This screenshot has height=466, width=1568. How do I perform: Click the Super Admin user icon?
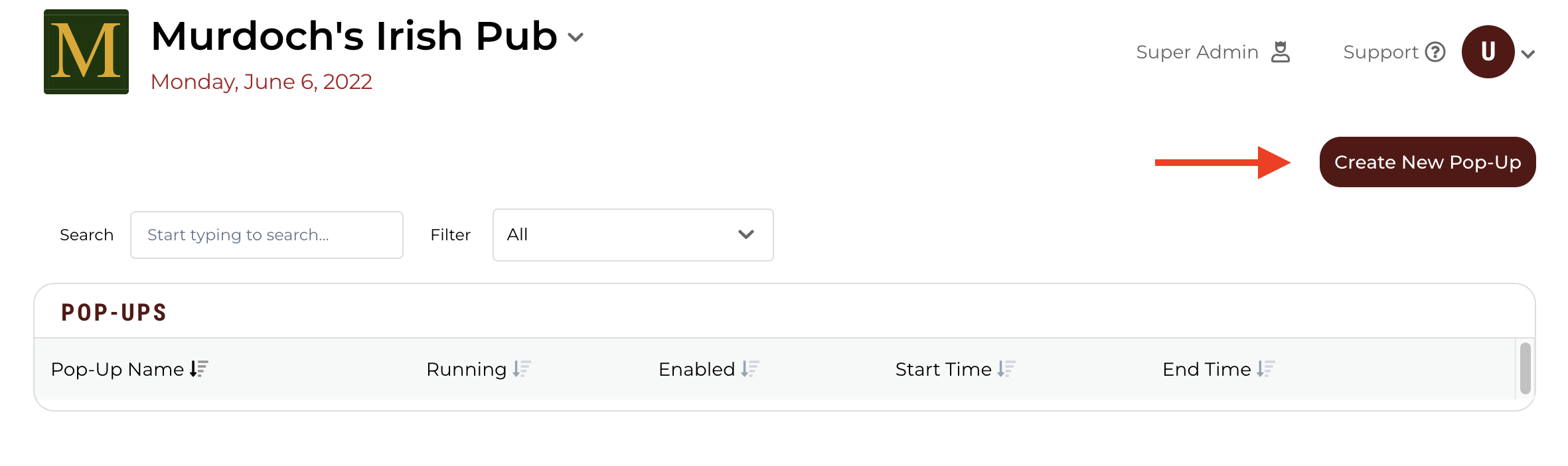[1281, 52]
